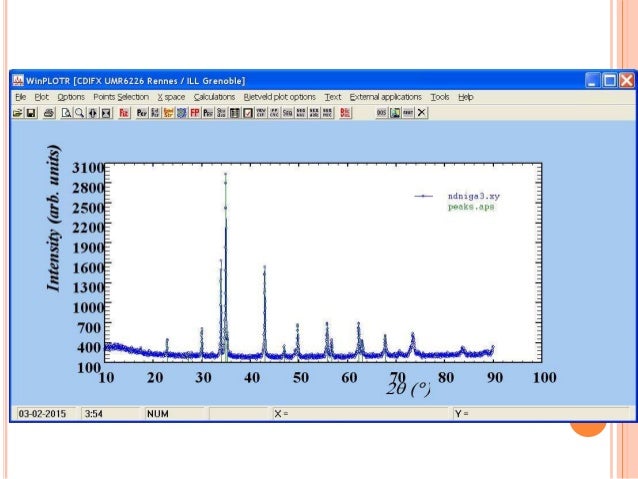Click the red checkmark toolbar icon
The height and width of the screenshot is (479, 638).
[248, 113]
